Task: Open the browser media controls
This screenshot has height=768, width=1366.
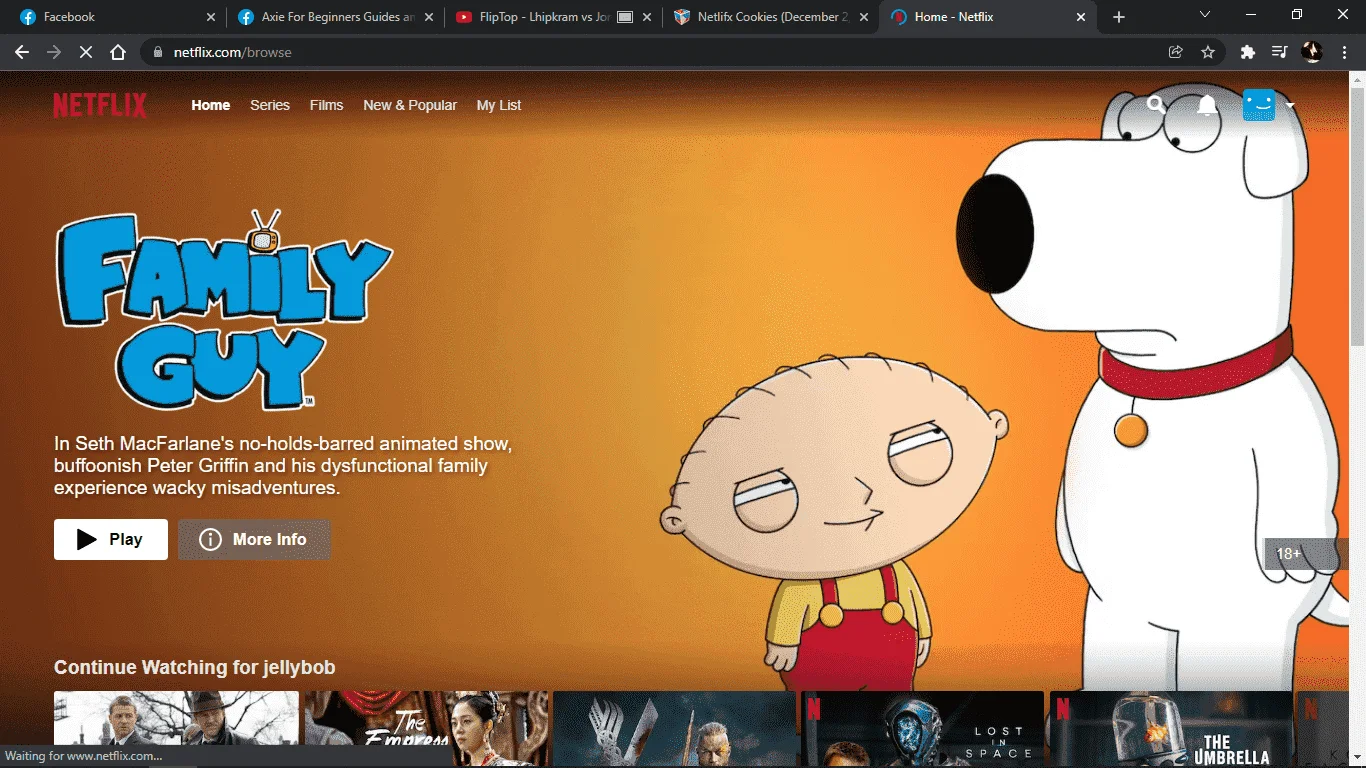Action: (1279, 52)
